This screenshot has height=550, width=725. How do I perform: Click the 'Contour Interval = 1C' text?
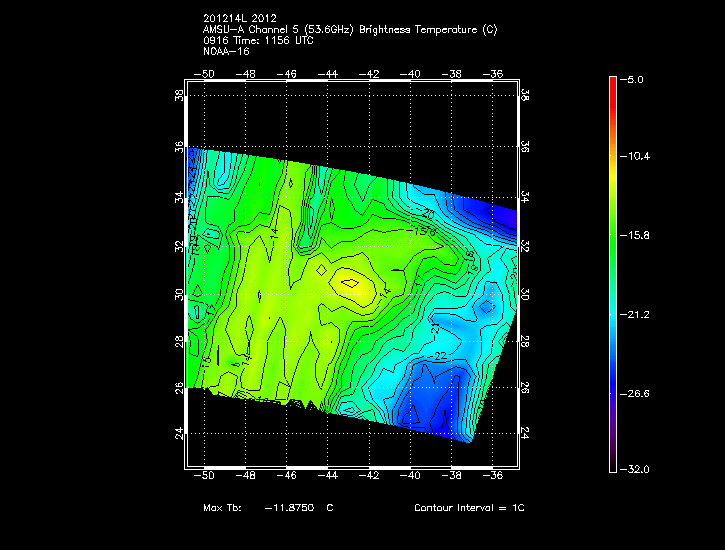(x=469, y=508)
